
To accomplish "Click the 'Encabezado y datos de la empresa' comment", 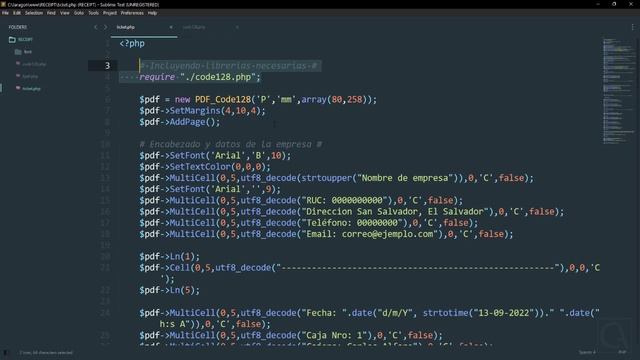I will pos(231,144).
